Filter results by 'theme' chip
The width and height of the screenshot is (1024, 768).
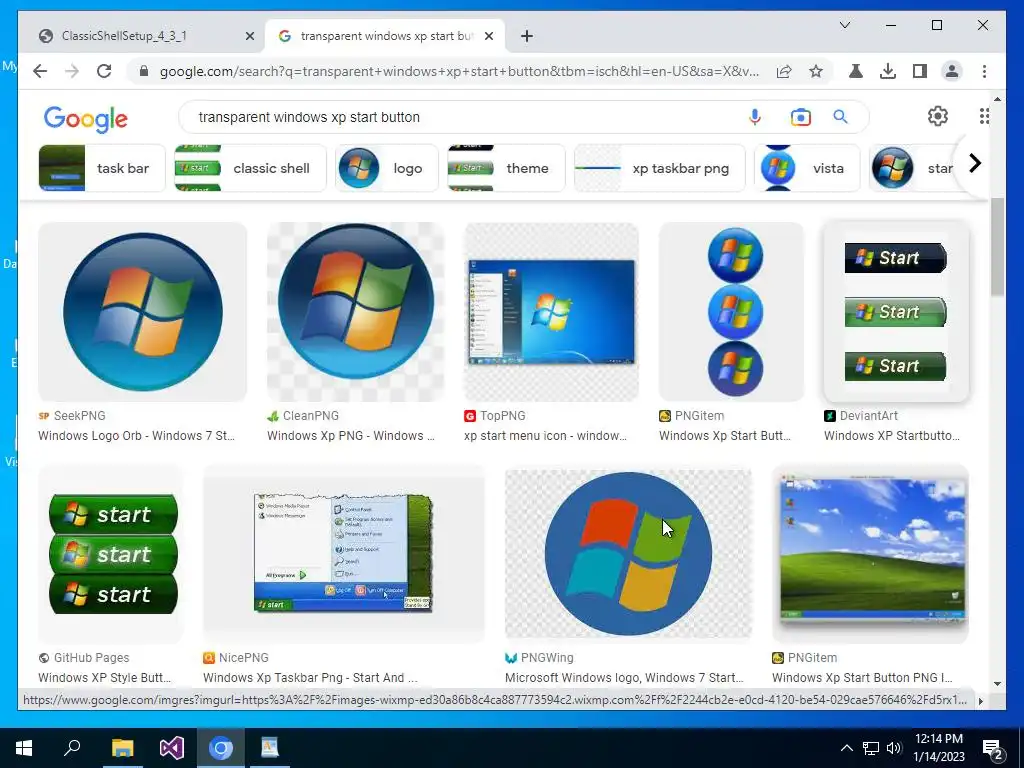(506, 168)
